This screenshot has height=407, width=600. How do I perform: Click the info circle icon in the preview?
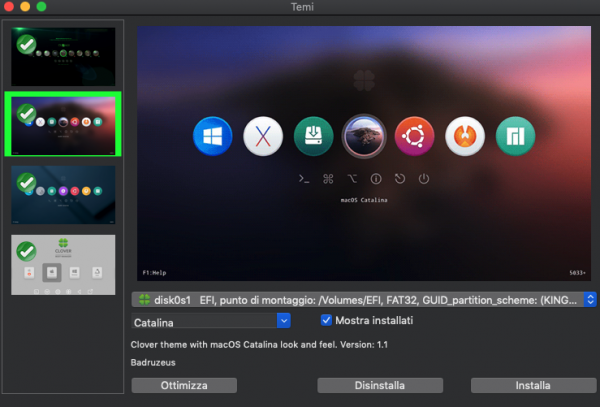click(376, 179)
